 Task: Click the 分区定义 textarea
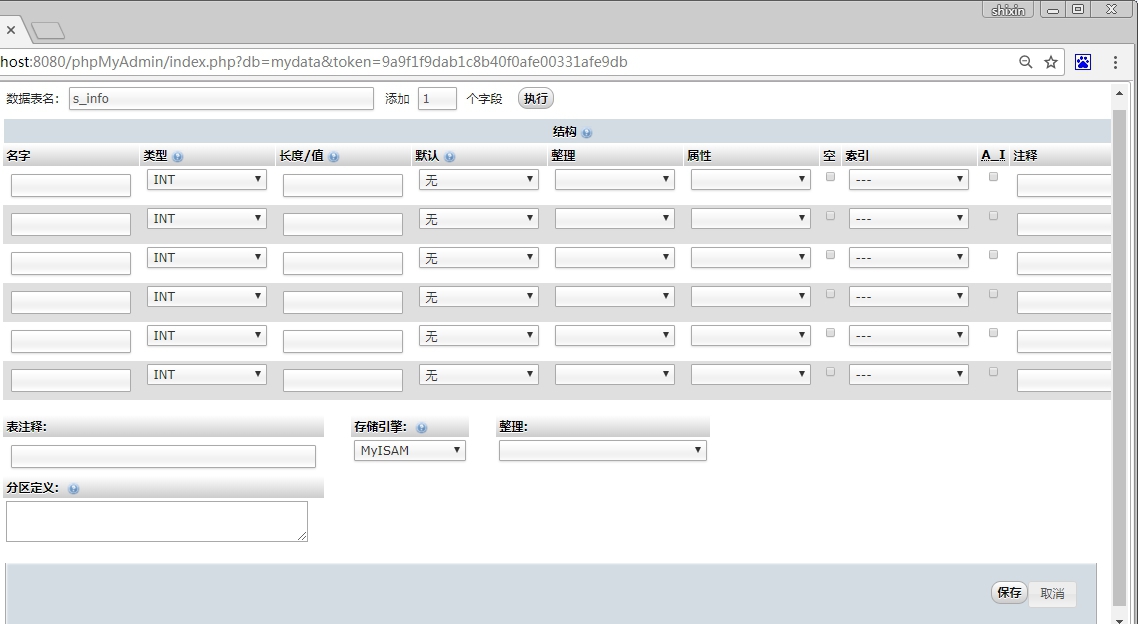pyautogui.click(x=157, y=521)
